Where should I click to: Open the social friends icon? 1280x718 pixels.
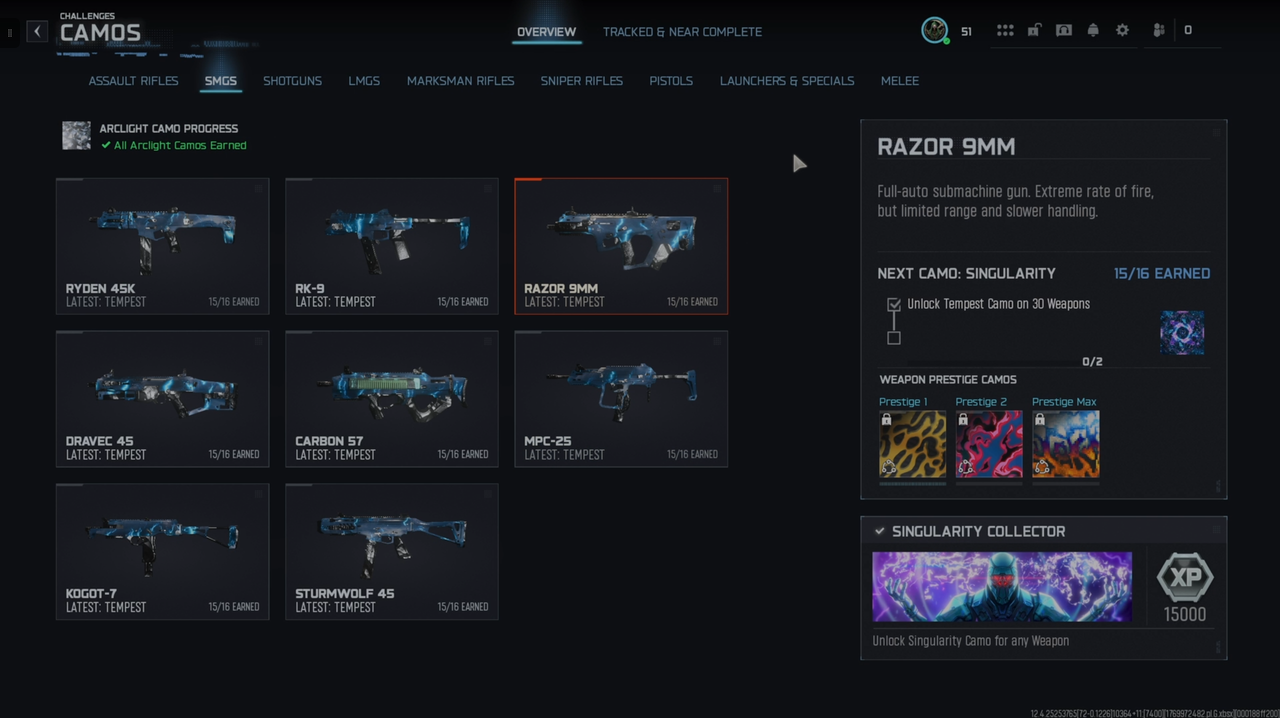(1159, 30)
